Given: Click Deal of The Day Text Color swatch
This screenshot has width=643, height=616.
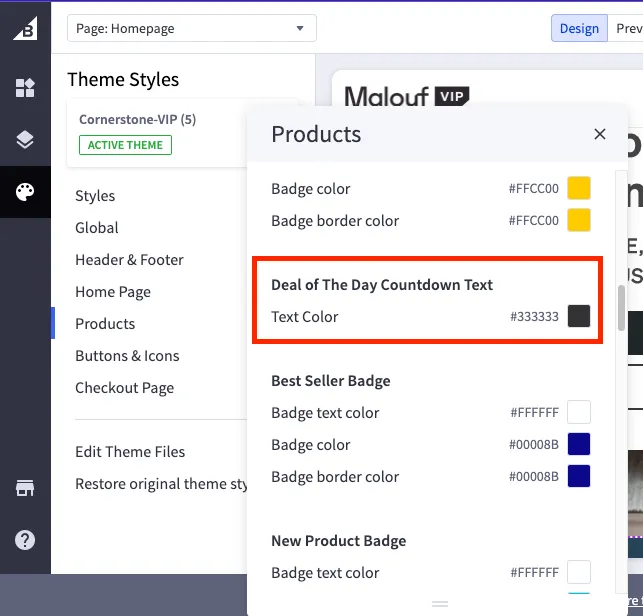Looking at the screenshot, I should (x=579, y=317).
